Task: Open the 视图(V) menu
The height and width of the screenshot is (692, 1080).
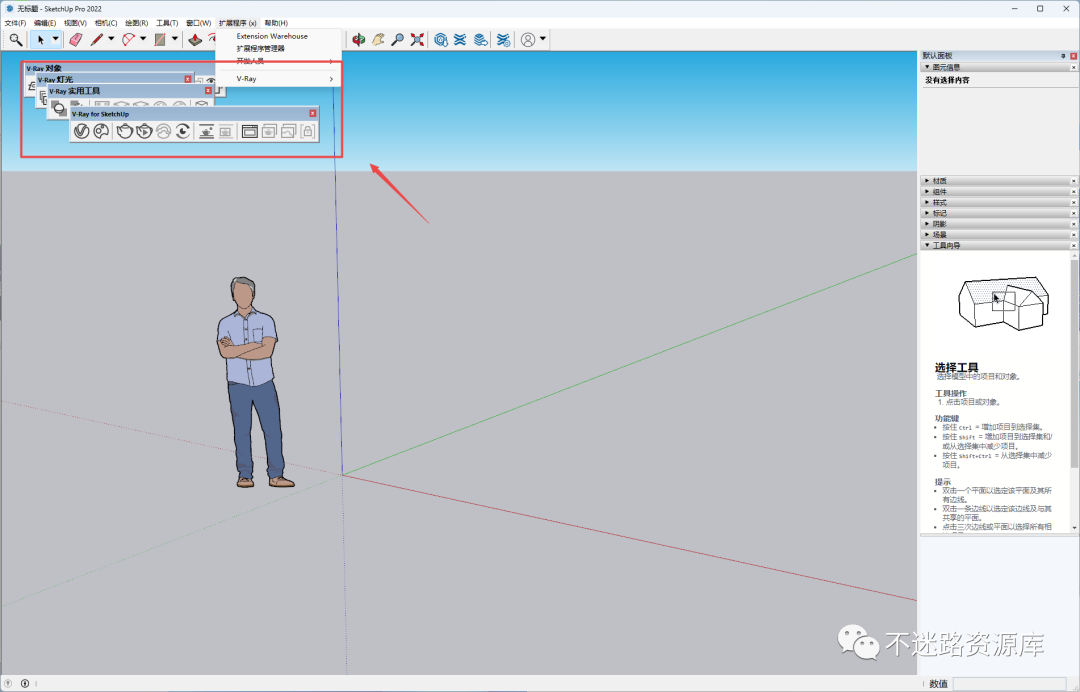Action: tap(75, 23)
